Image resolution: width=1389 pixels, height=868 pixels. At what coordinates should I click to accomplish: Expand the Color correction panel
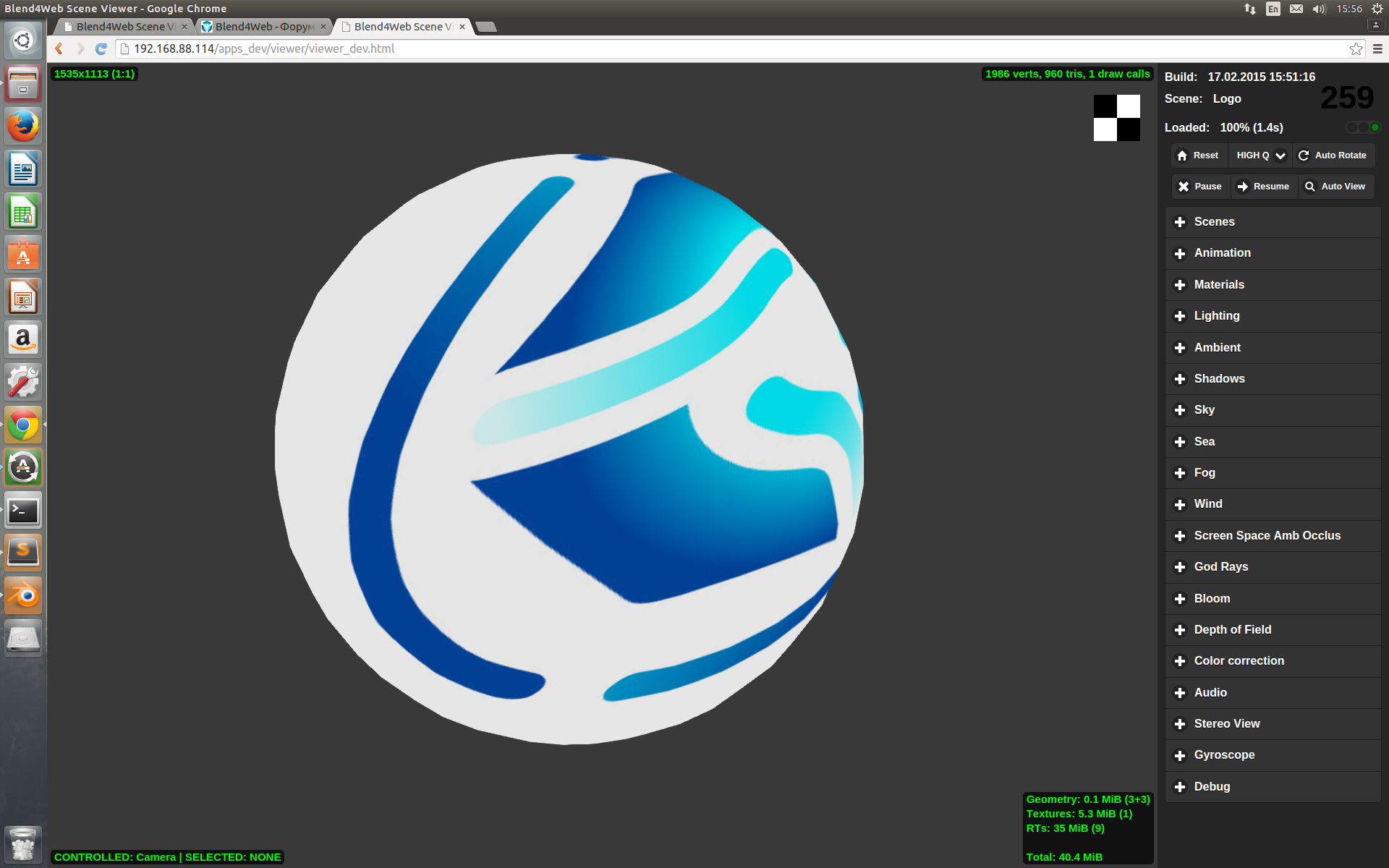(1239, 661)
